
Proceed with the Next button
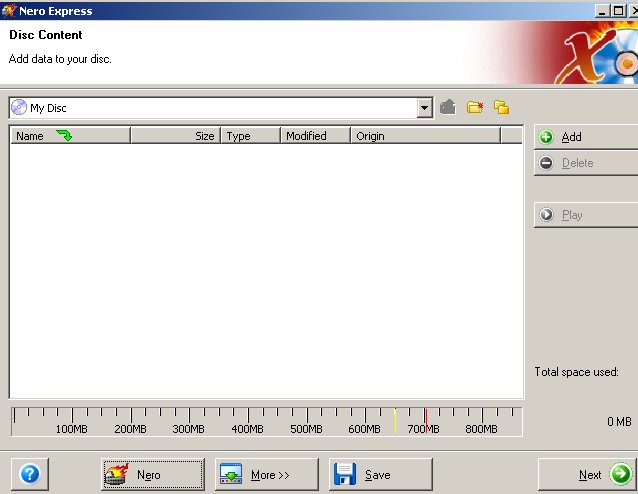click(x=587, y=474)
